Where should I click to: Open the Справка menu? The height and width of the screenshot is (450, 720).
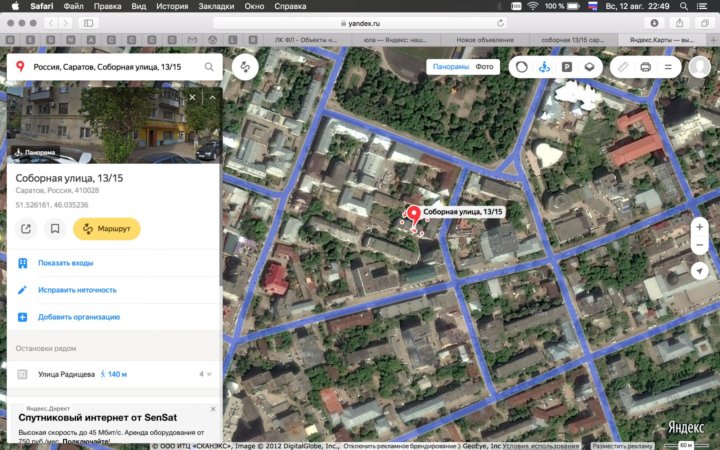click(x=290, y=6)
